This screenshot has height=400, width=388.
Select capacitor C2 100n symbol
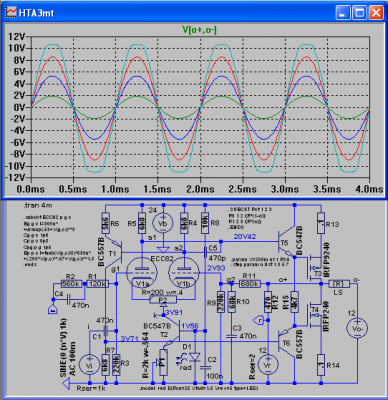pos(205,367)
